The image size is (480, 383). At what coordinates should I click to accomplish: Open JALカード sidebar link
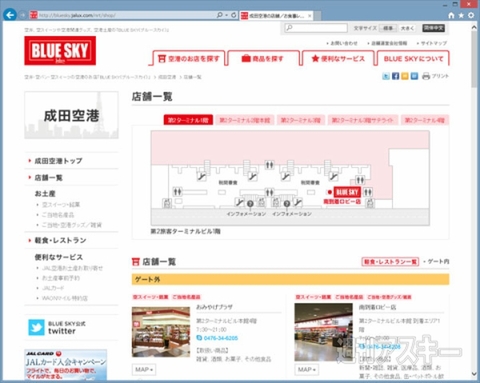(x=53, y=288)
